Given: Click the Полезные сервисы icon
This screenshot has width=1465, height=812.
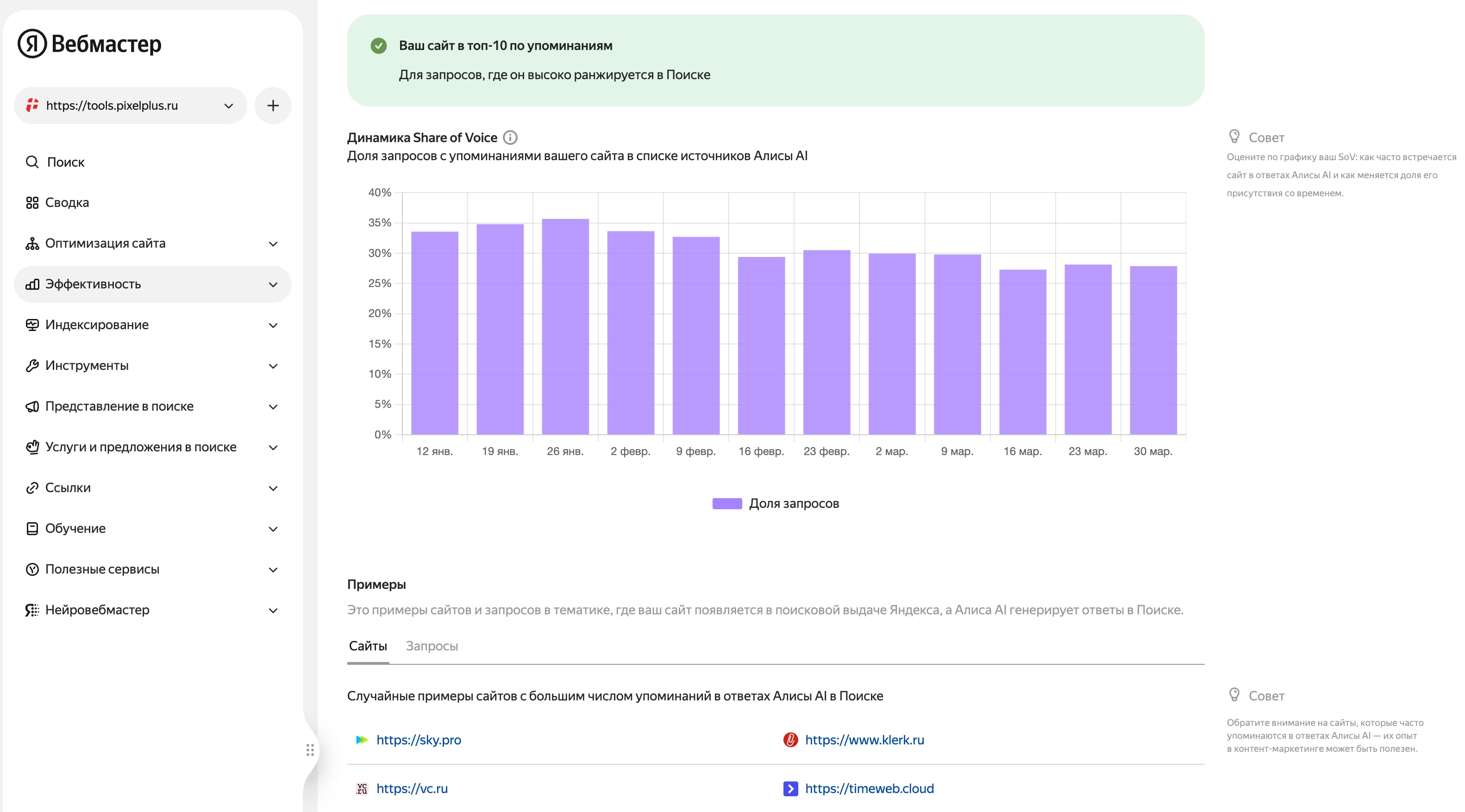Looking at the screenshot, I should point(32,569).
